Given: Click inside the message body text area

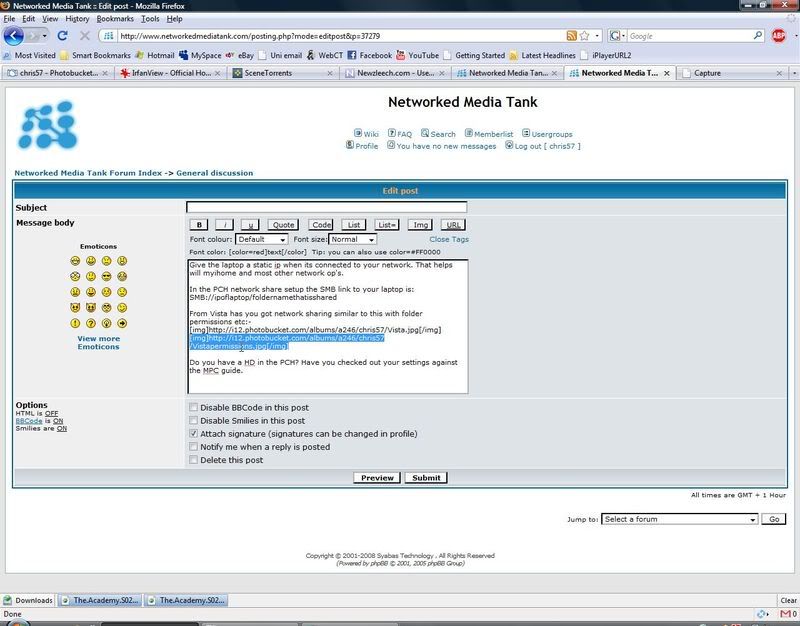Looking at the screenshot, I should coord(328,327).
